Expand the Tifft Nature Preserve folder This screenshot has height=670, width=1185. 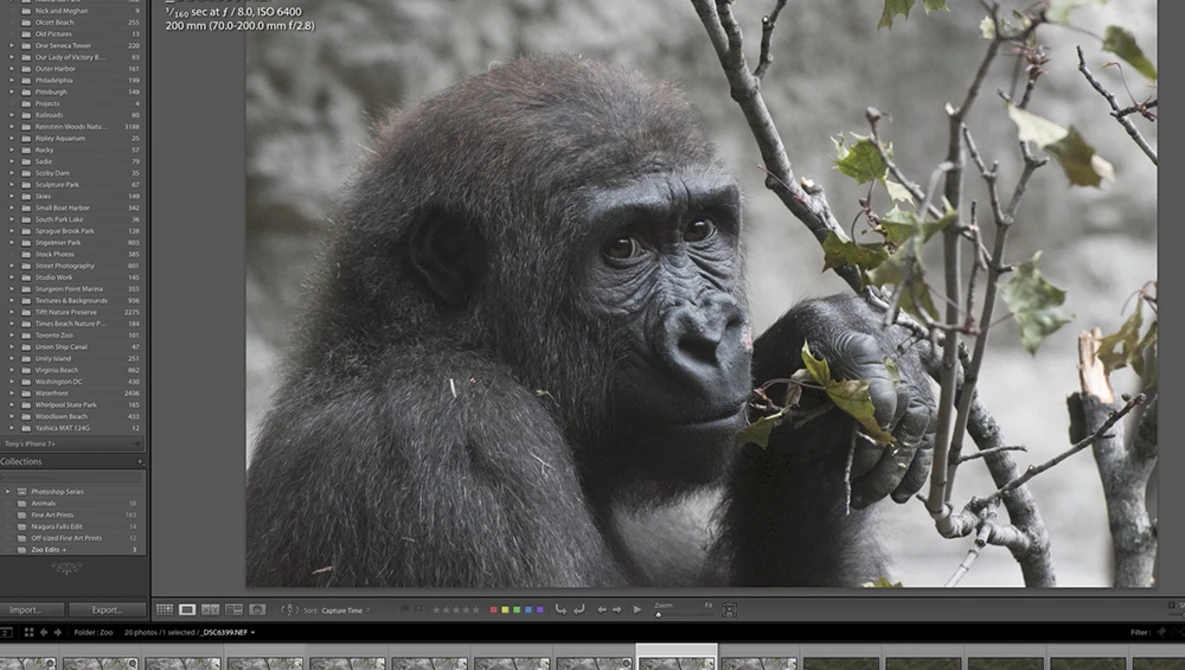tap(11, 312)
